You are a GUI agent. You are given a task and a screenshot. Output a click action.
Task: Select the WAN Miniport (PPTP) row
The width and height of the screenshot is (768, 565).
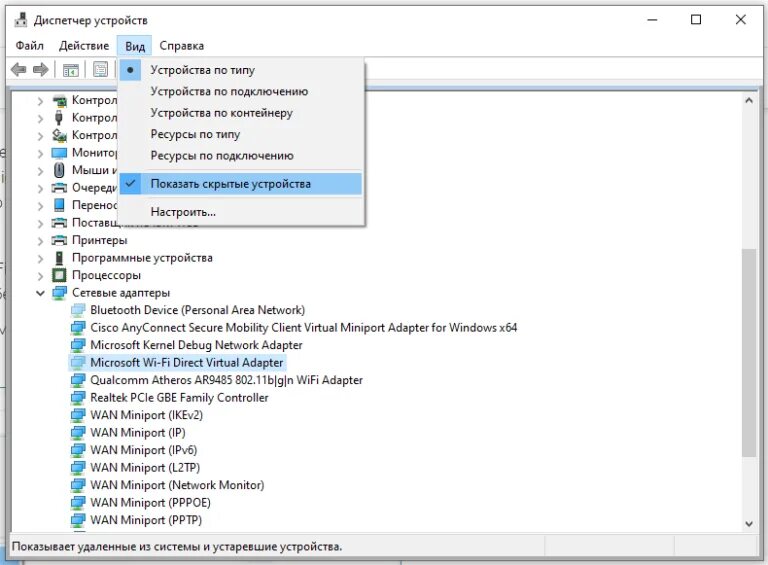click(146, 520)
